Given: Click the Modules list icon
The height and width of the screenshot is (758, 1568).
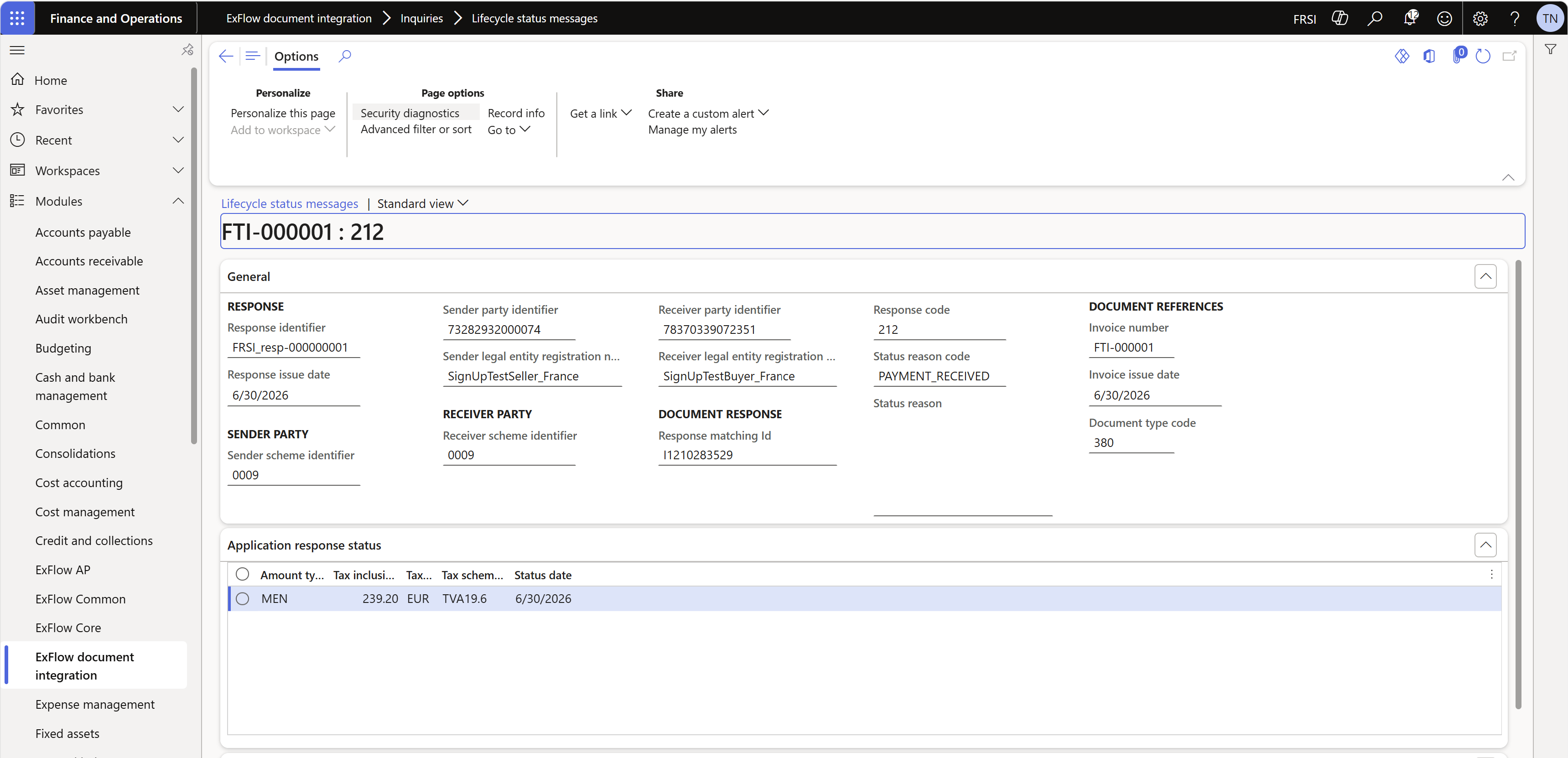Looking at the screenshot, I should [x=18, y=201].
